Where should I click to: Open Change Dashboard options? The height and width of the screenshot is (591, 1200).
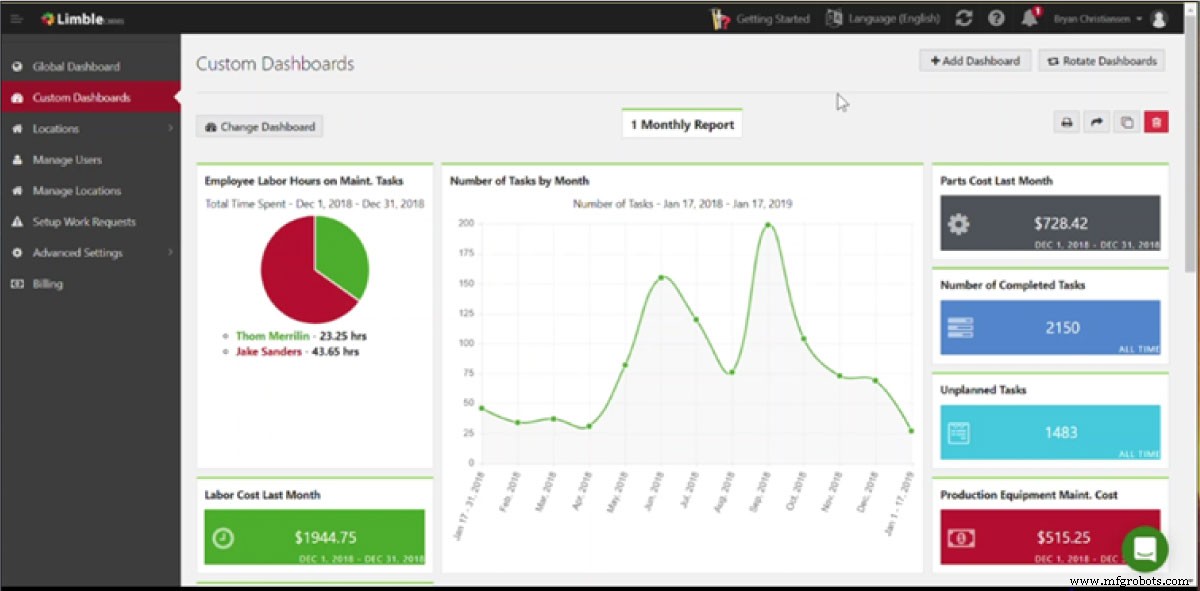click(260, 126)
